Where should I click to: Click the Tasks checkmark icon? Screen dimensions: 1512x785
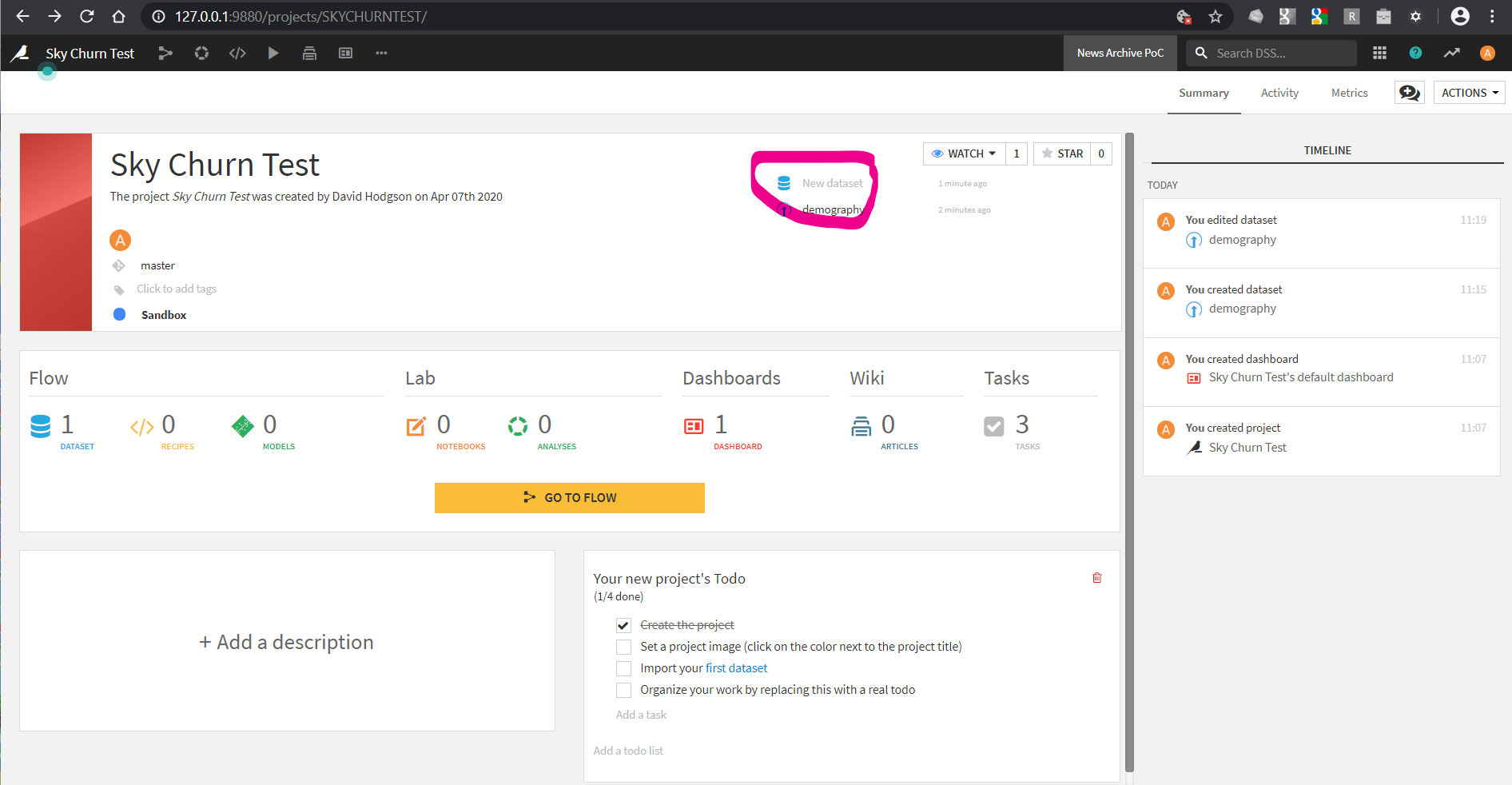point(993,426)
